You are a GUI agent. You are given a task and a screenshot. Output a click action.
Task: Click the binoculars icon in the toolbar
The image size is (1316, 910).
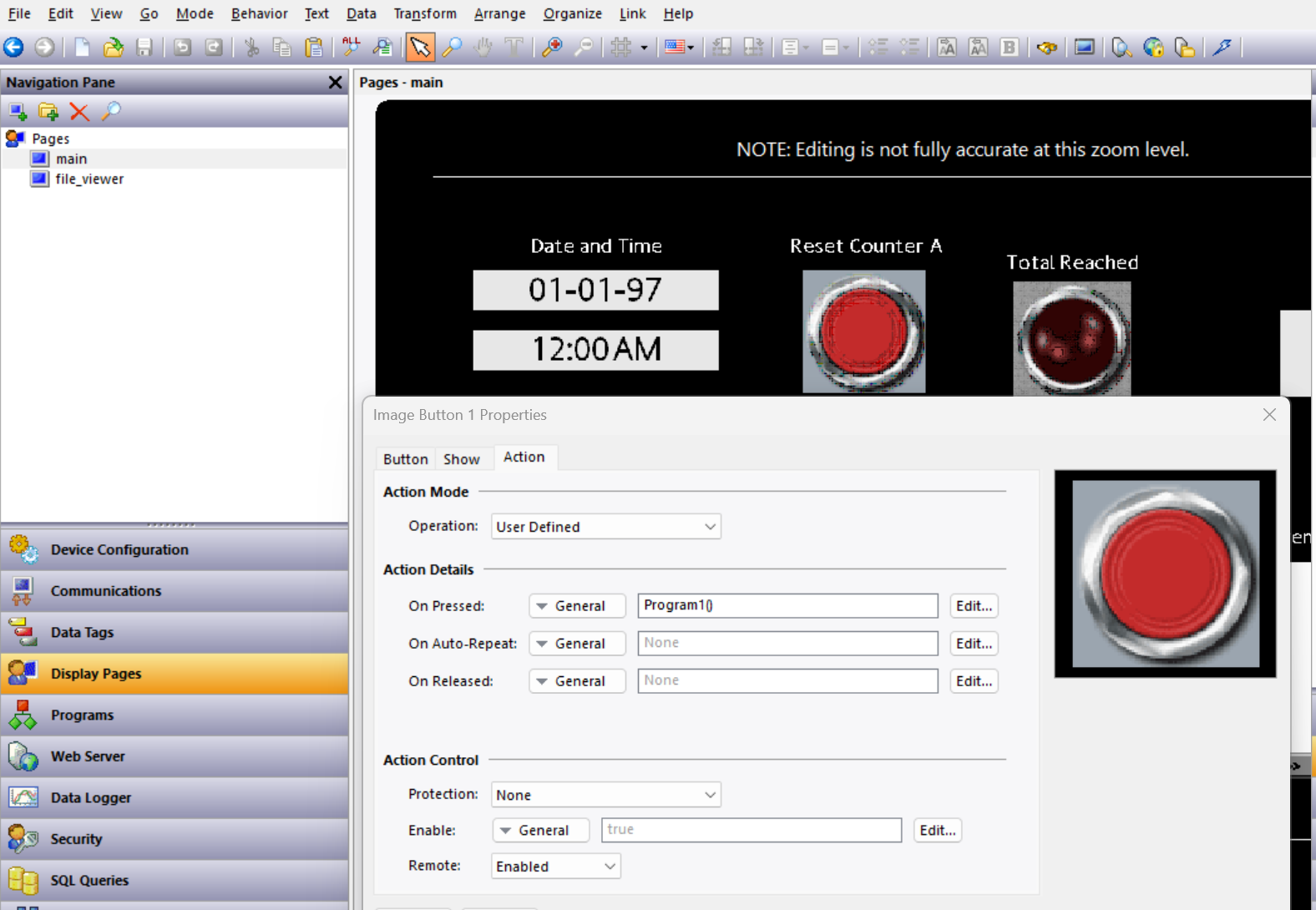(x=1047, y=48)
